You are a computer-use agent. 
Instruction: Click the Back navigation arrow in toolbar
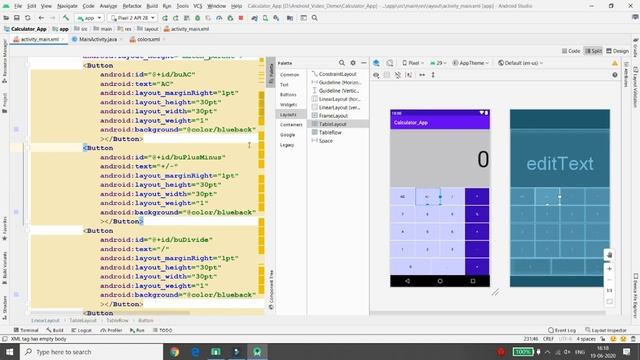pyautogui.click(x=41, y=18)
